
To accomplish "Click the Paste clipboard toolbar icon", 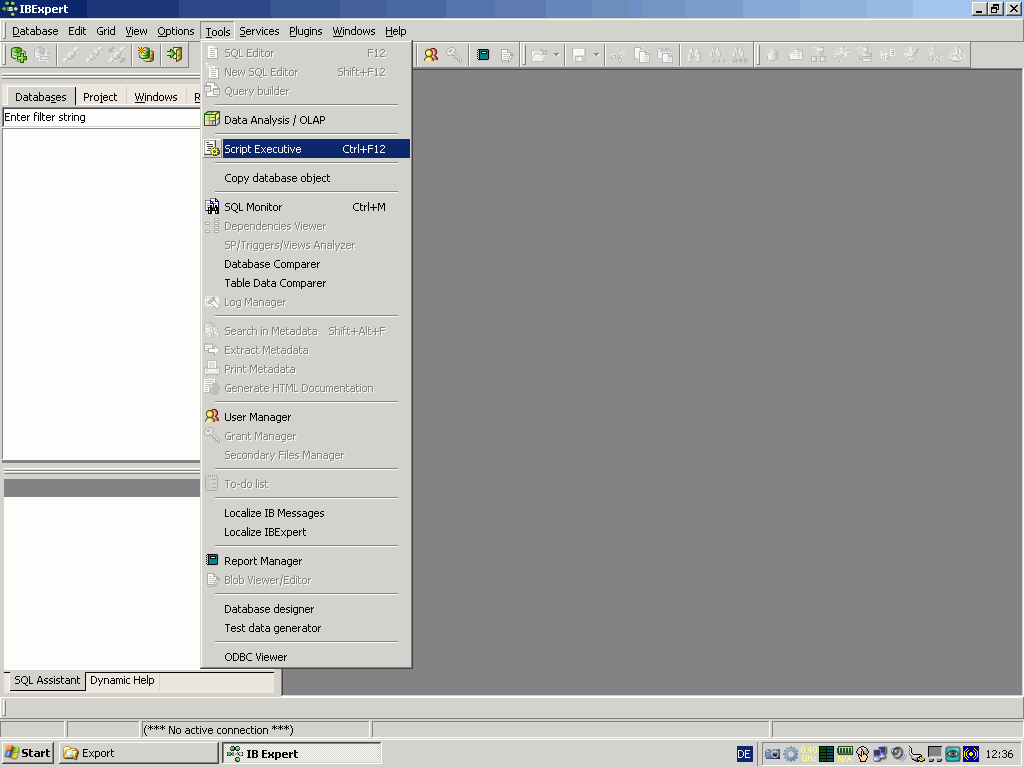I will click(665, 55).
